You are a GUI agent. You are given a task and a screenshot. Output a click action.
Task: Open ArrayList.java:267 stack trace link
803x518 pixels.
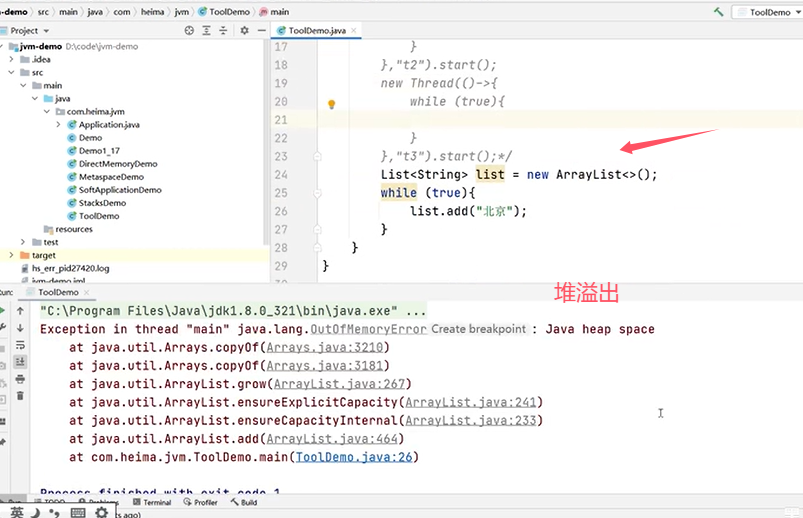click(340, 384)
